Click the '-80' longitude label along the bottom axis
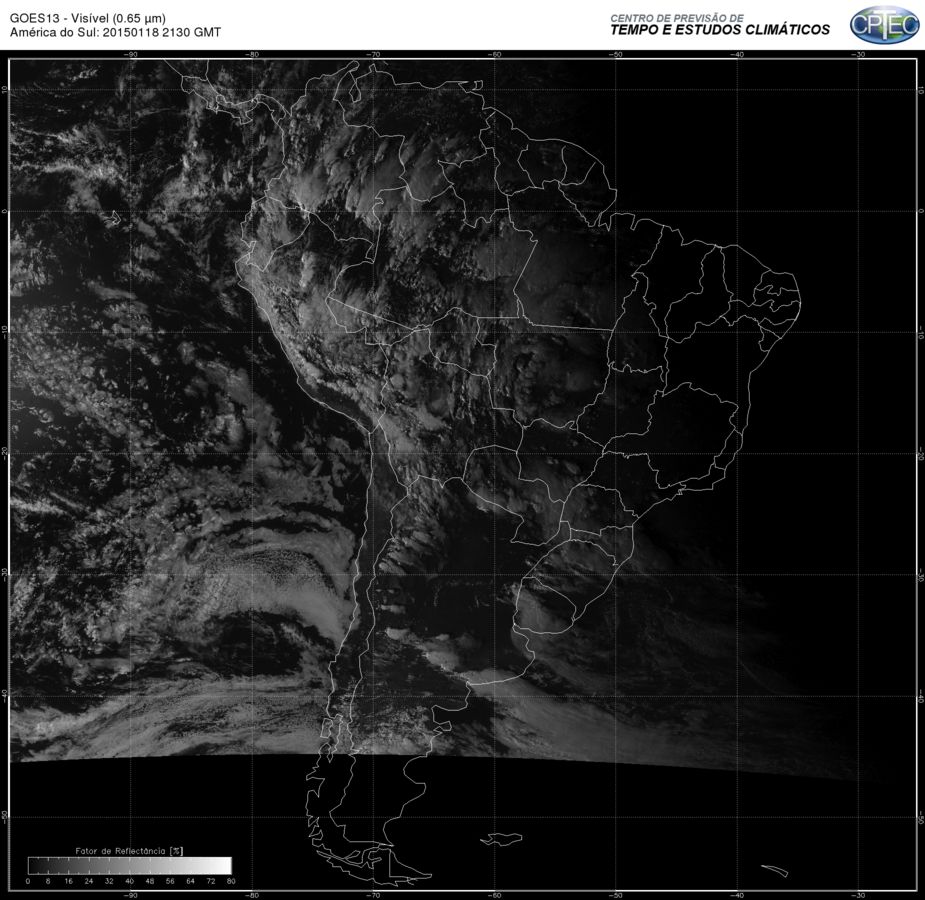The height and width of the screenshot is (900, 925). 252,895
